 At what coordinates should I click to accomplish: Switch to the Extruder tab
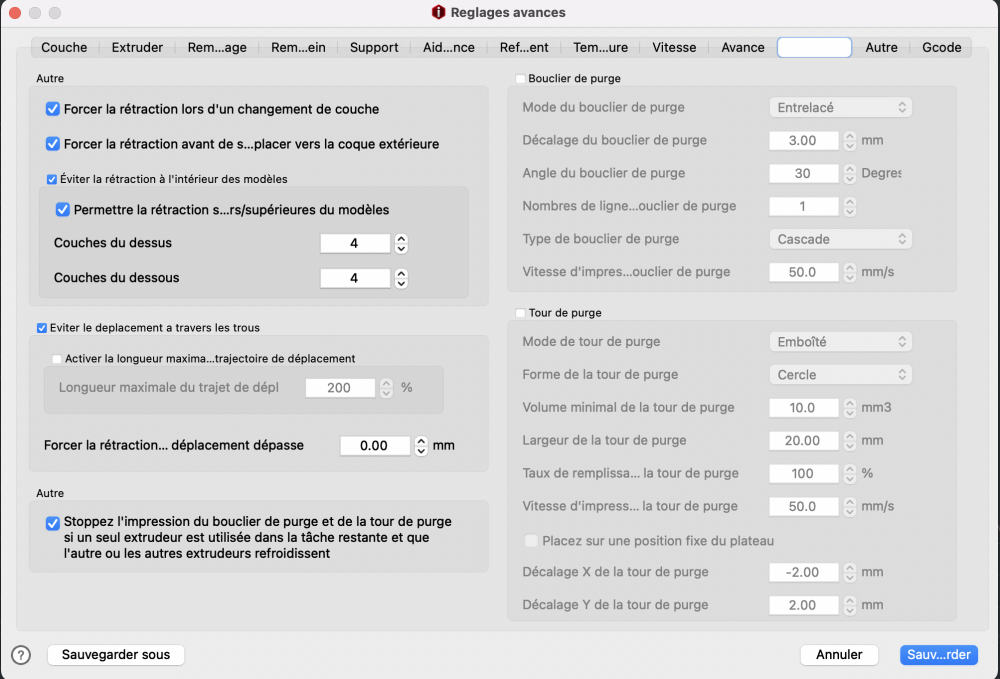pyautogui.click(x=137, y=47)
